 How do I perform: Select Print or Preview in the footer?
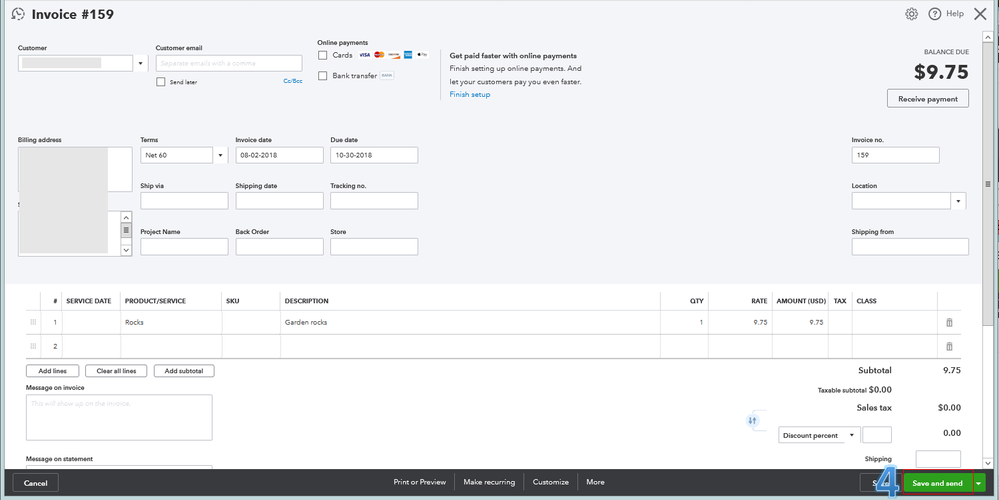coord(419,482)
